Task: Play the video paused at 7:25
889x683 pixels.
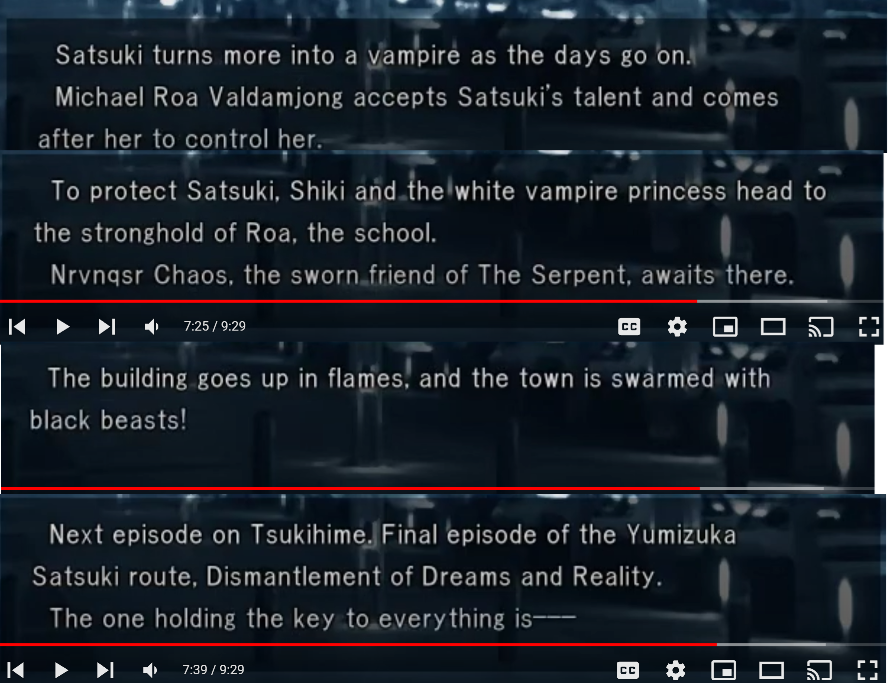Action: (x=62, y=326)
